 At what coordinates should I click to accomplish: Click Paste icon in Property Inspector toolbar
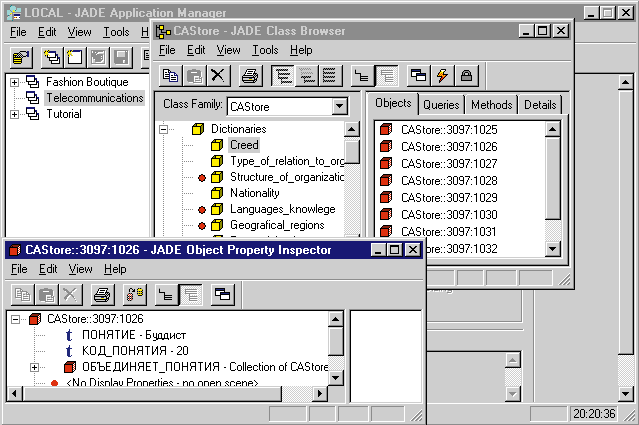tap(46, 295)
